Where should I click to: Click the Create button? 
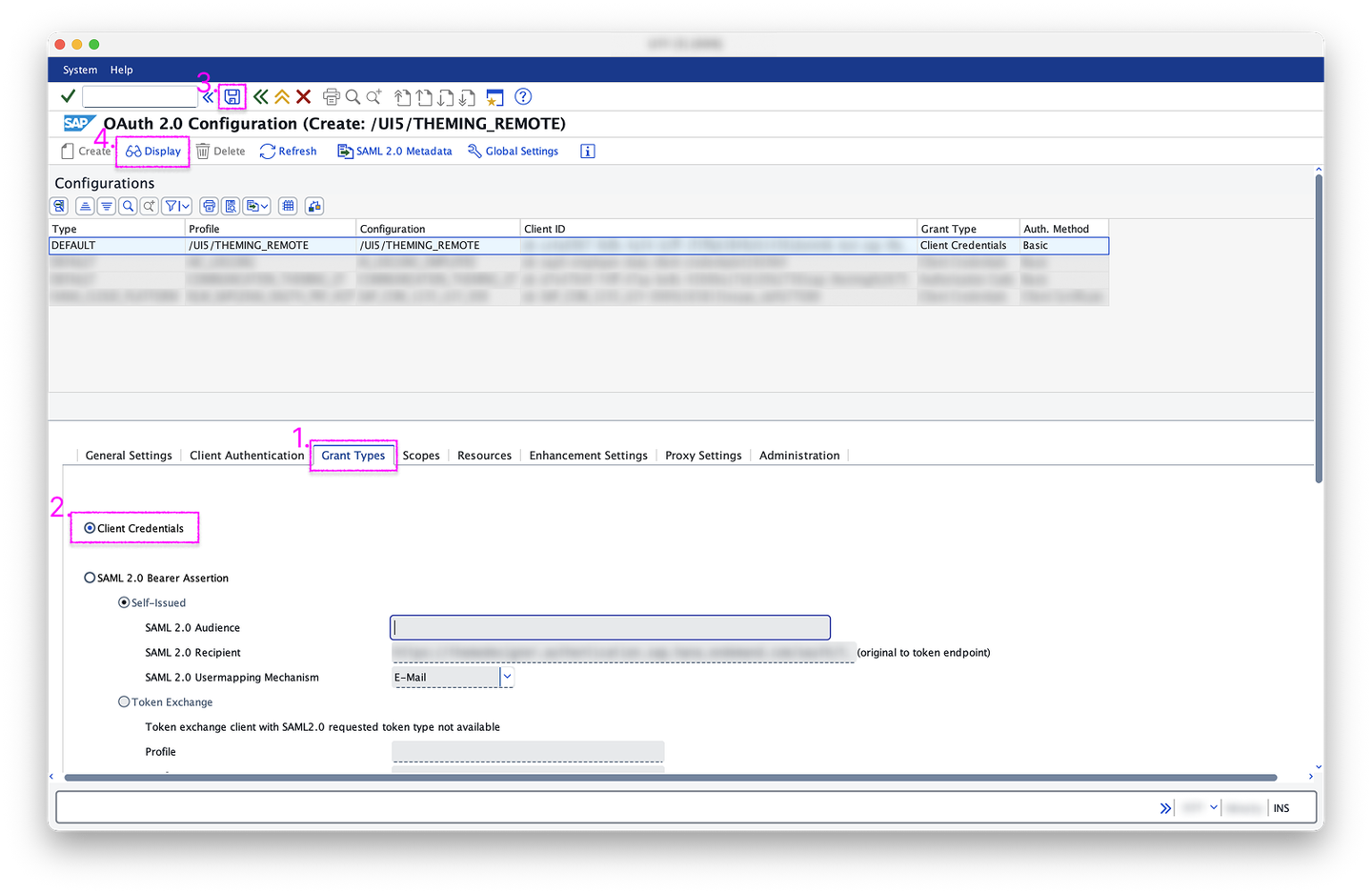tap(86, 152)
